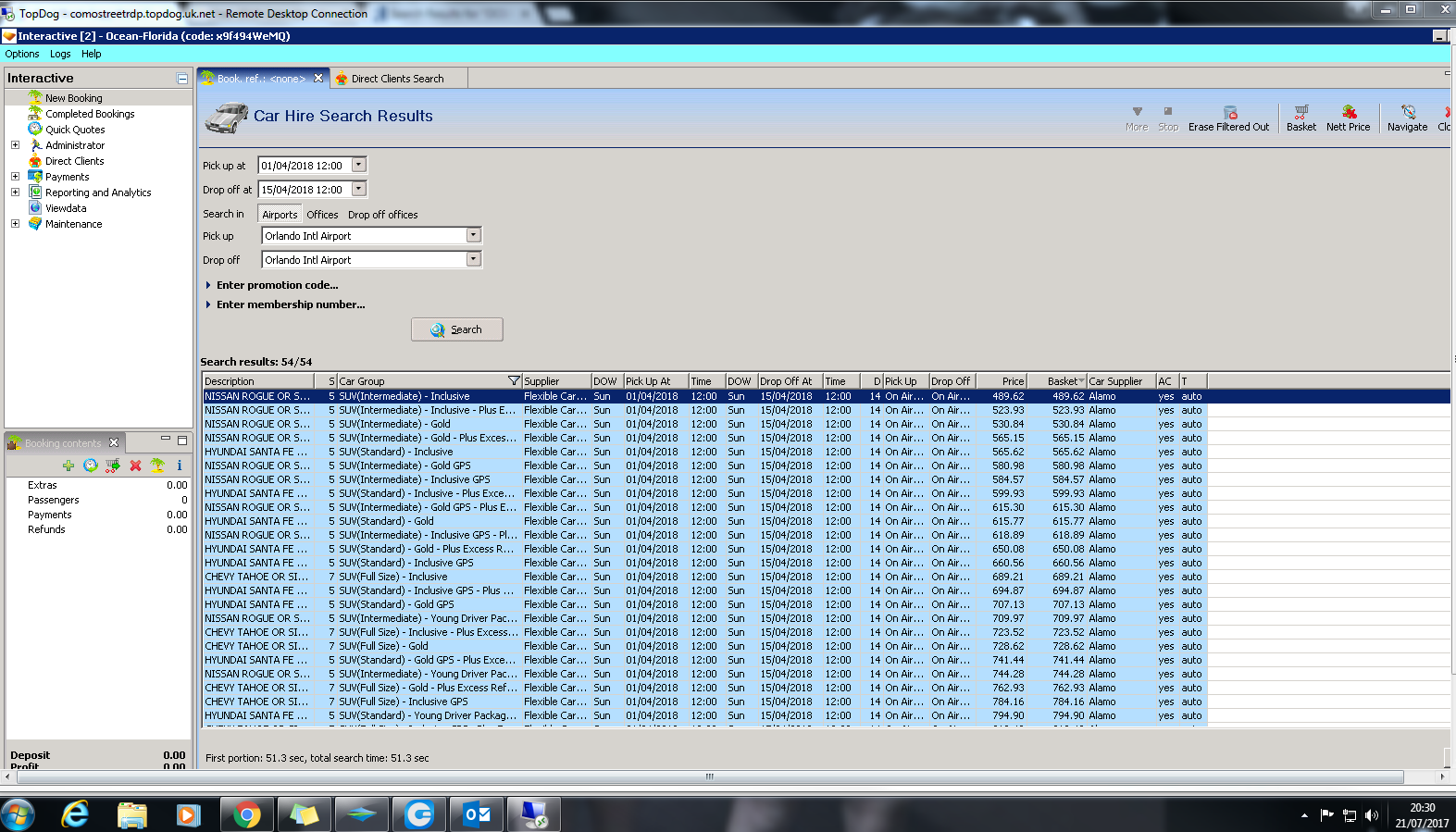This screenshot has height=832, width=1456.
Task: Click the Supplier column header
Action: click(x=556, y=381)
